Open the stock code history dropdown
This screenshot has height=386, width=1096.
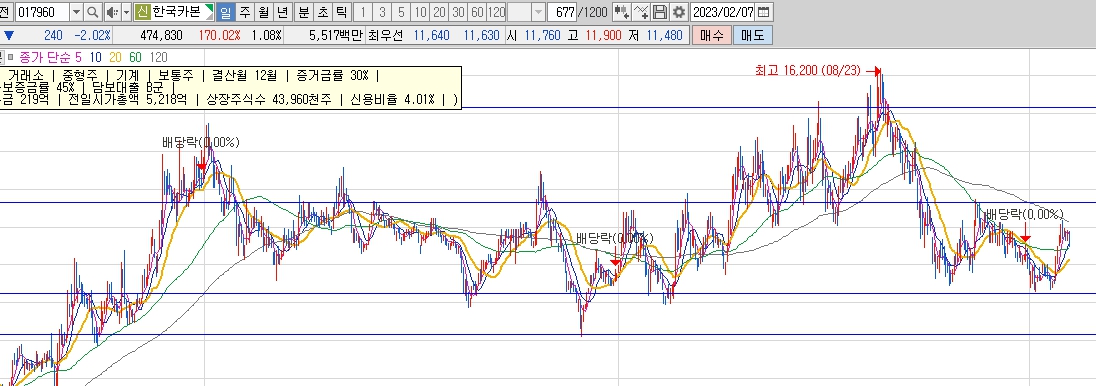coord(76,12)
